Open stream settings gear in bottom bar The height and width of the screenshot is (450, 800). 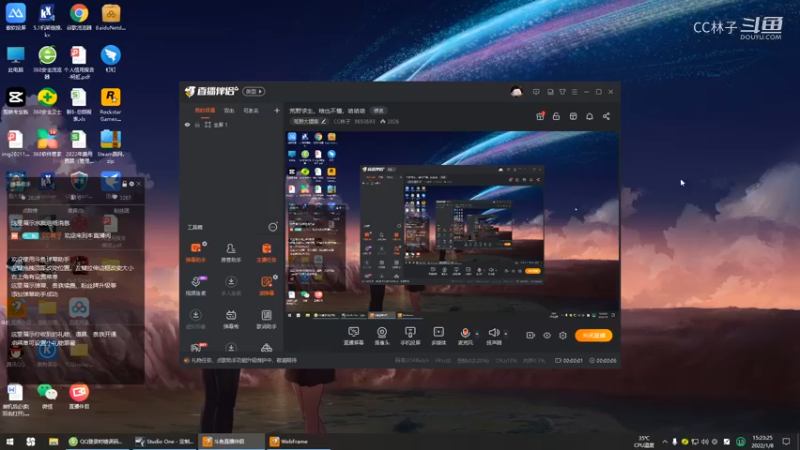563,335
